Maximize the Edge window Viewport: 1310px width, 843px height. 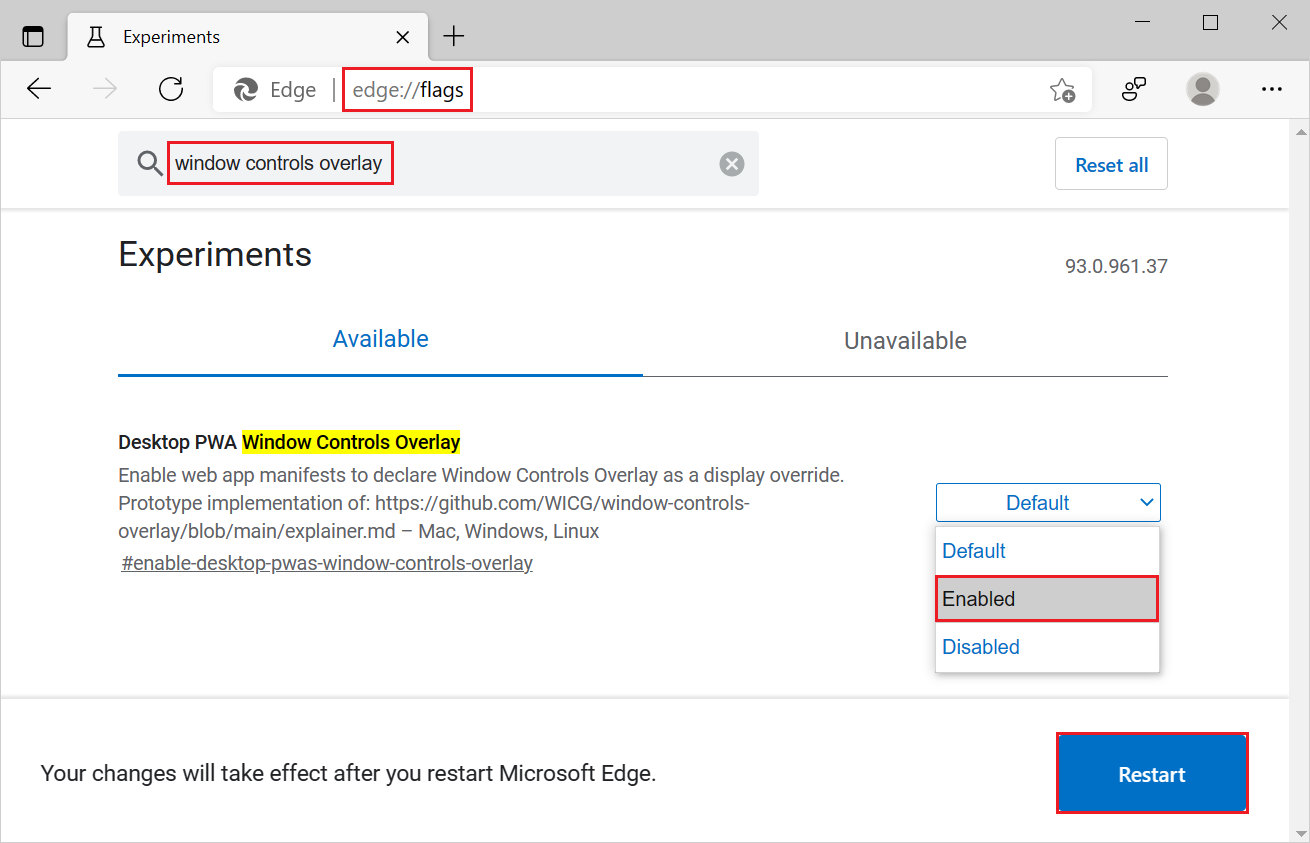(1210, 23)
